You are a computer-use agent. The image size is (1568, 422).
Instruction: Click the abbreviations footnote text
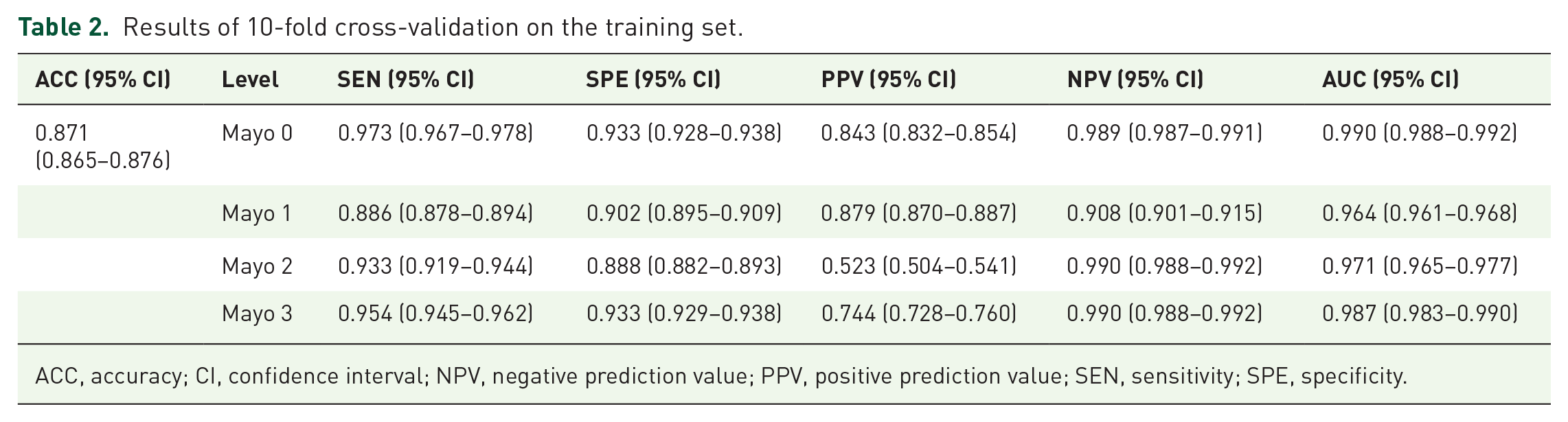721,376
